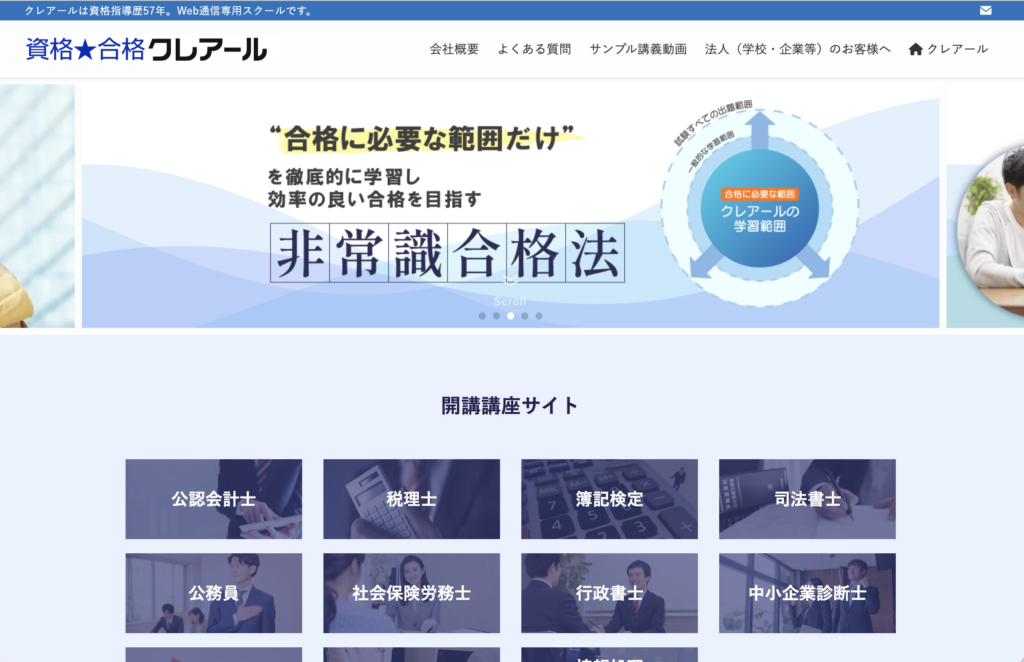1024x662 pixels.
Task: Select the 社会保険労務士 course tile
Action: click(x=411, y=593)
